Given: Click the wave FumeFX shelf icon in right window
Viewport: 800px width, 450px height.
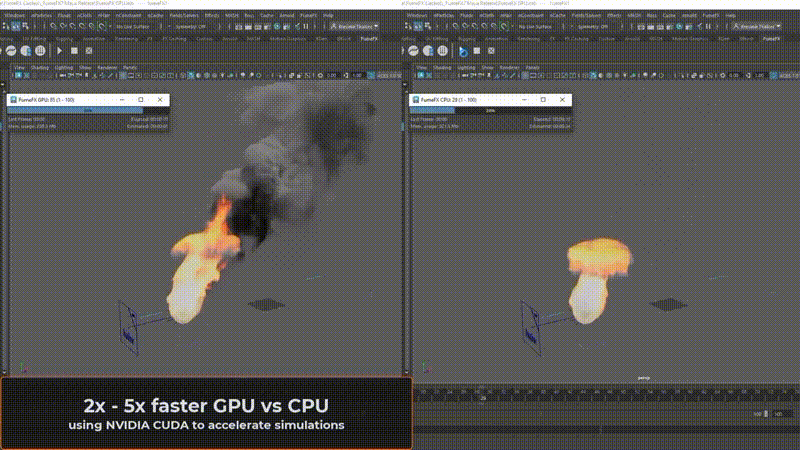Looking at the screenshot, I should (x=413, y=51).
